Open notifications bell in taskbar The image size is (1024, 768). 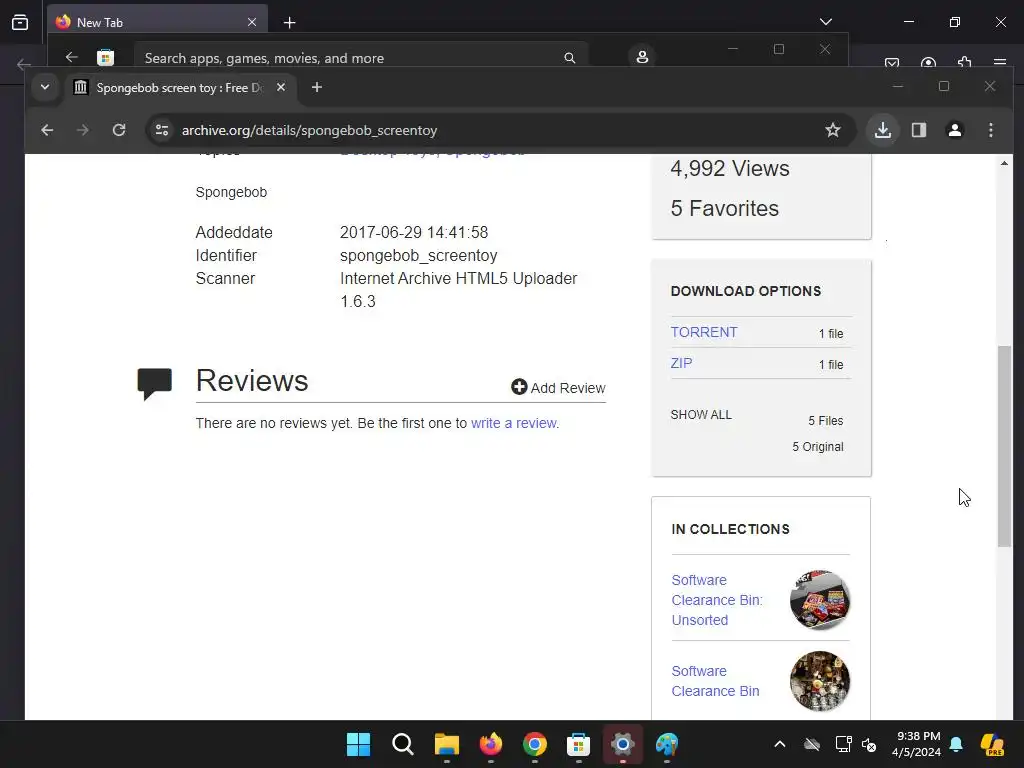pyautogui.click(x=956, y=744)
